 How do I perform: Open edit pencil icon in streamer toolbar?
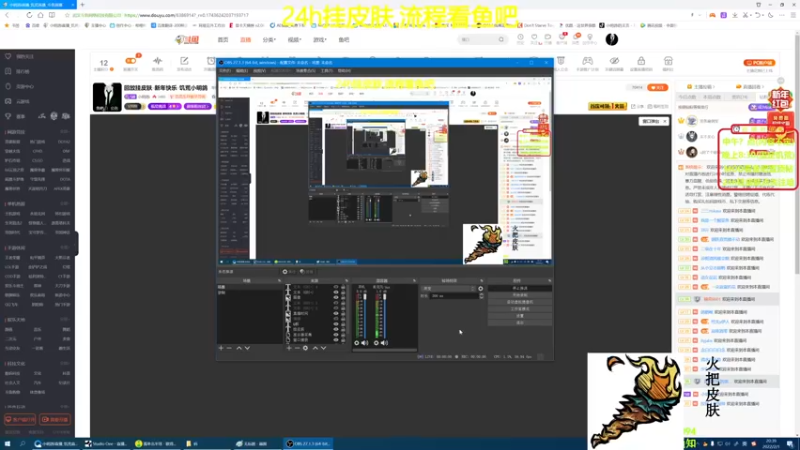[184, 61]
